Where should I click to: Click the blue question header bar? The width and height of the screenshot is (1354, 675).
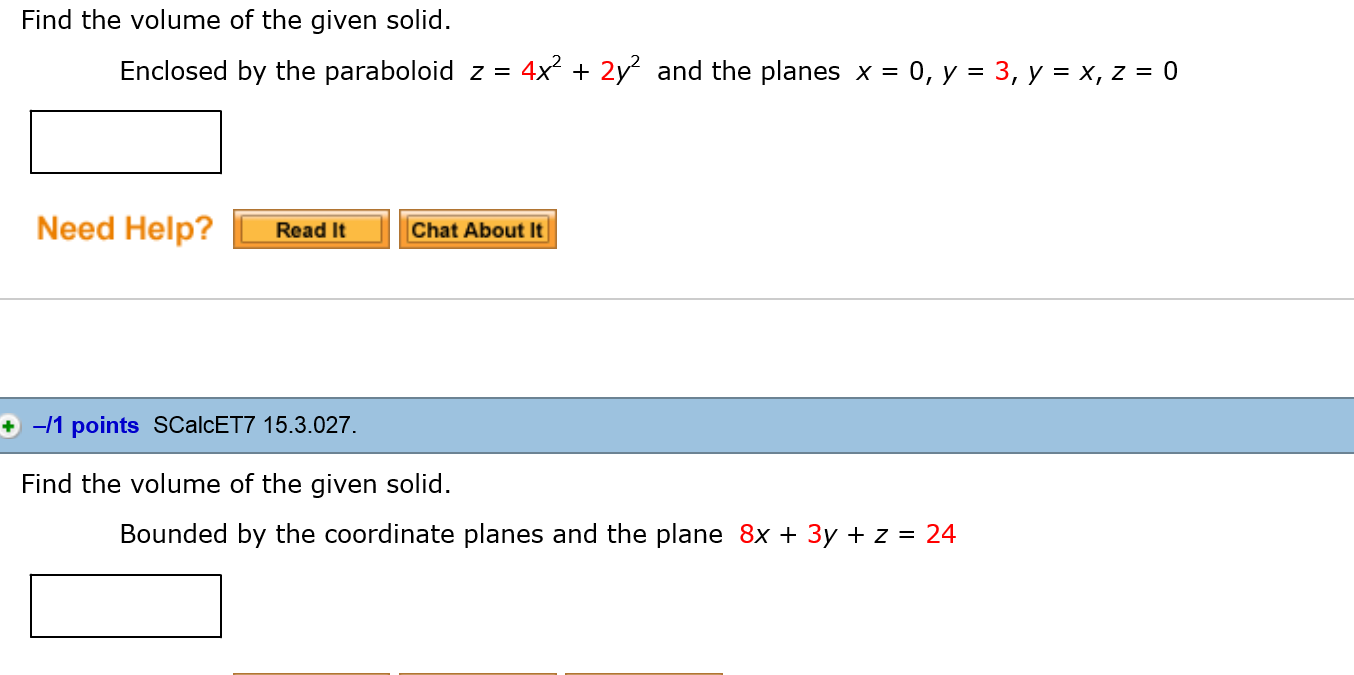pyautogui.click(x=677, y=425)
